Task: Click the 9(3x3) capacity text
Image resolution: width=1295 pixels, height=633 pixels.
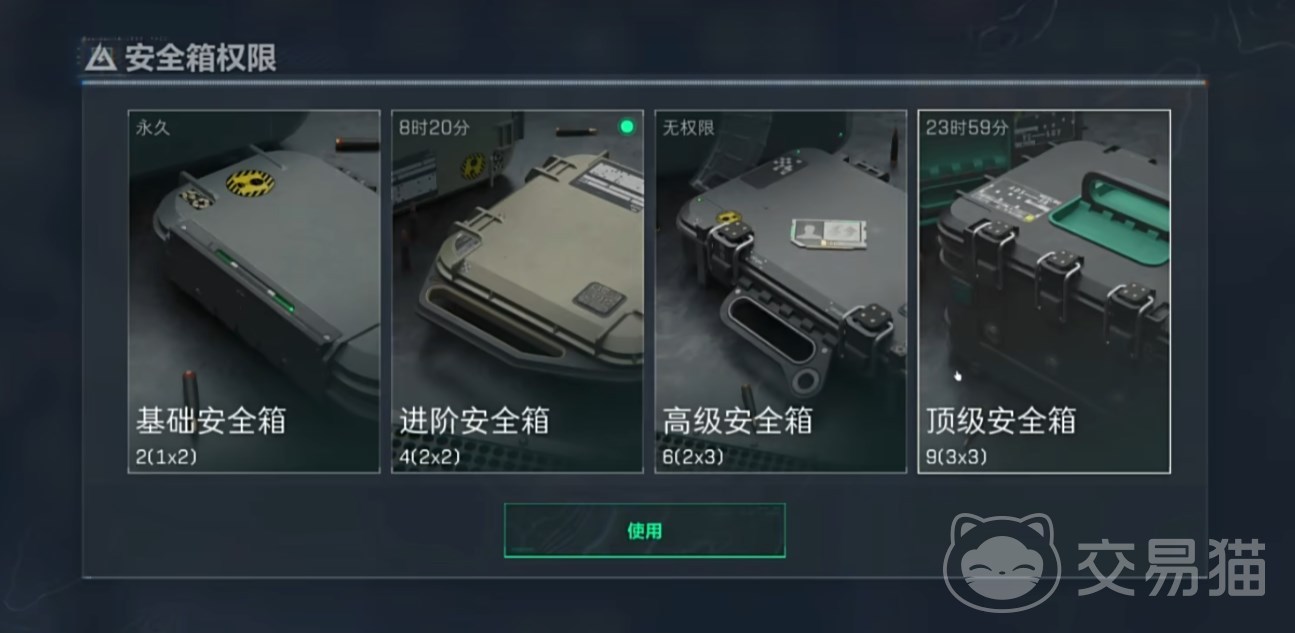Action: coord(957,456)
